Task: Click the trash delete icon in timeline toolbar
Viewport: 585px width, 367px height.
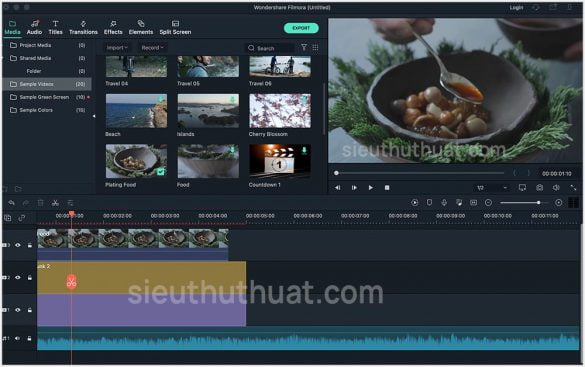Action: click(x=40, y=203)
